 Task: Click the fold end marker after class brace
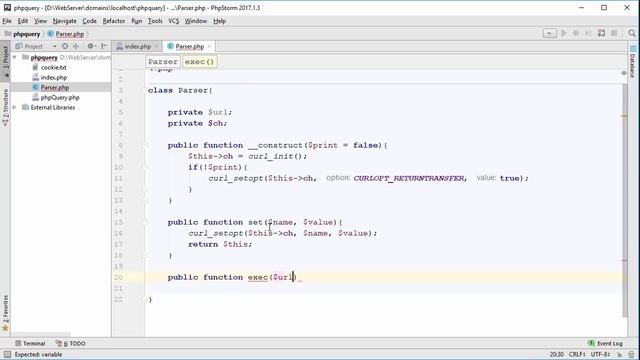point(145,299)
